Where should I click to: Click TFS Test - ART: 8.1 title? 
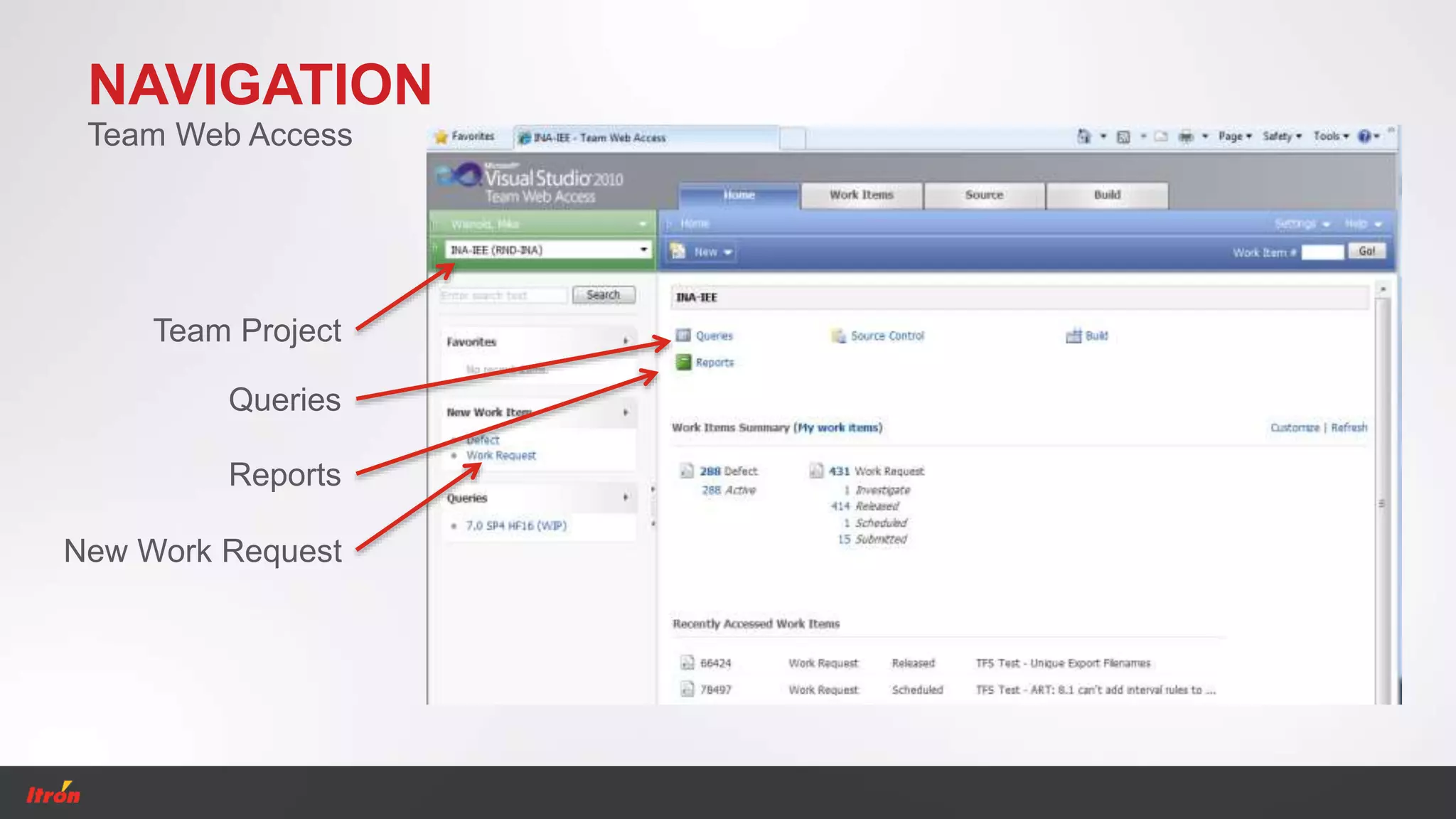[1096, 690]
